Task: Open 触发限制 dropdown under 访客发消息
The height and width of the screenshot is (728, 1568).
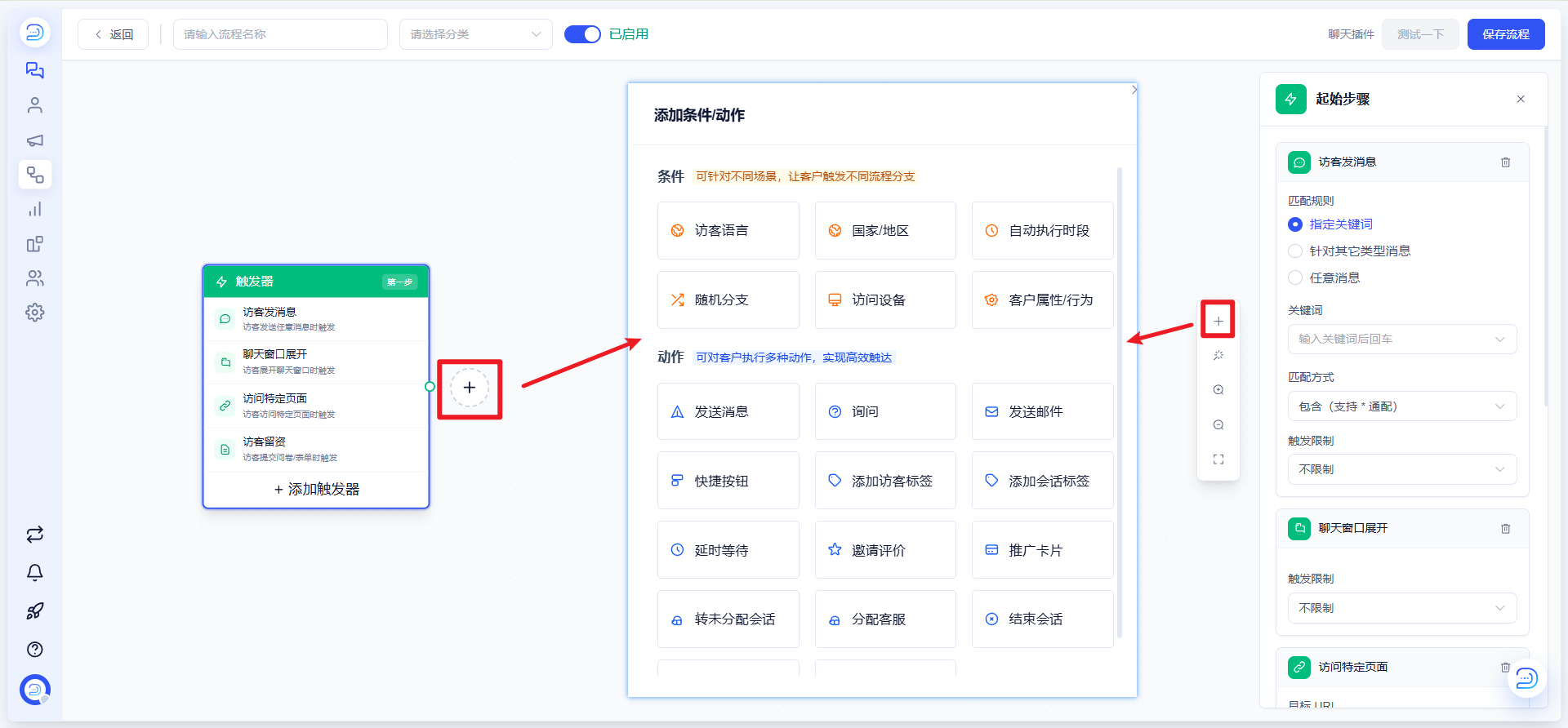Action: pos(1402,469)
